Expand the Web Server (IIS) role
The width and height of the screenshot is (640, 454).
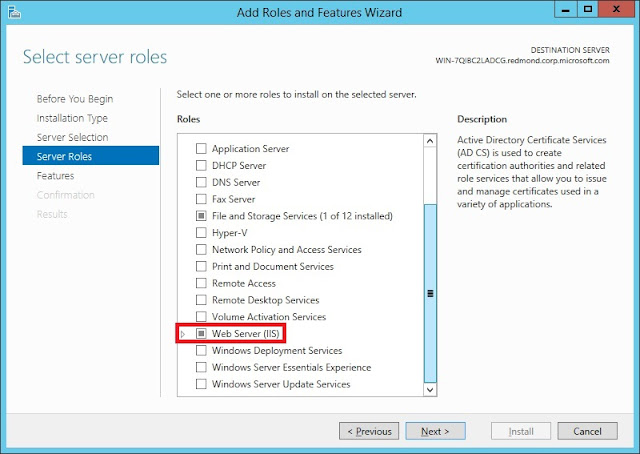tap(182, 333)
